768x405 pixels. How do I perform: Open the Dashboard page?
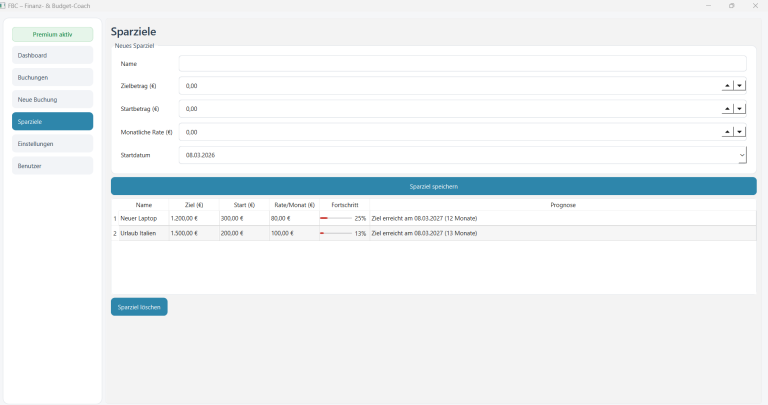point(52,55)
